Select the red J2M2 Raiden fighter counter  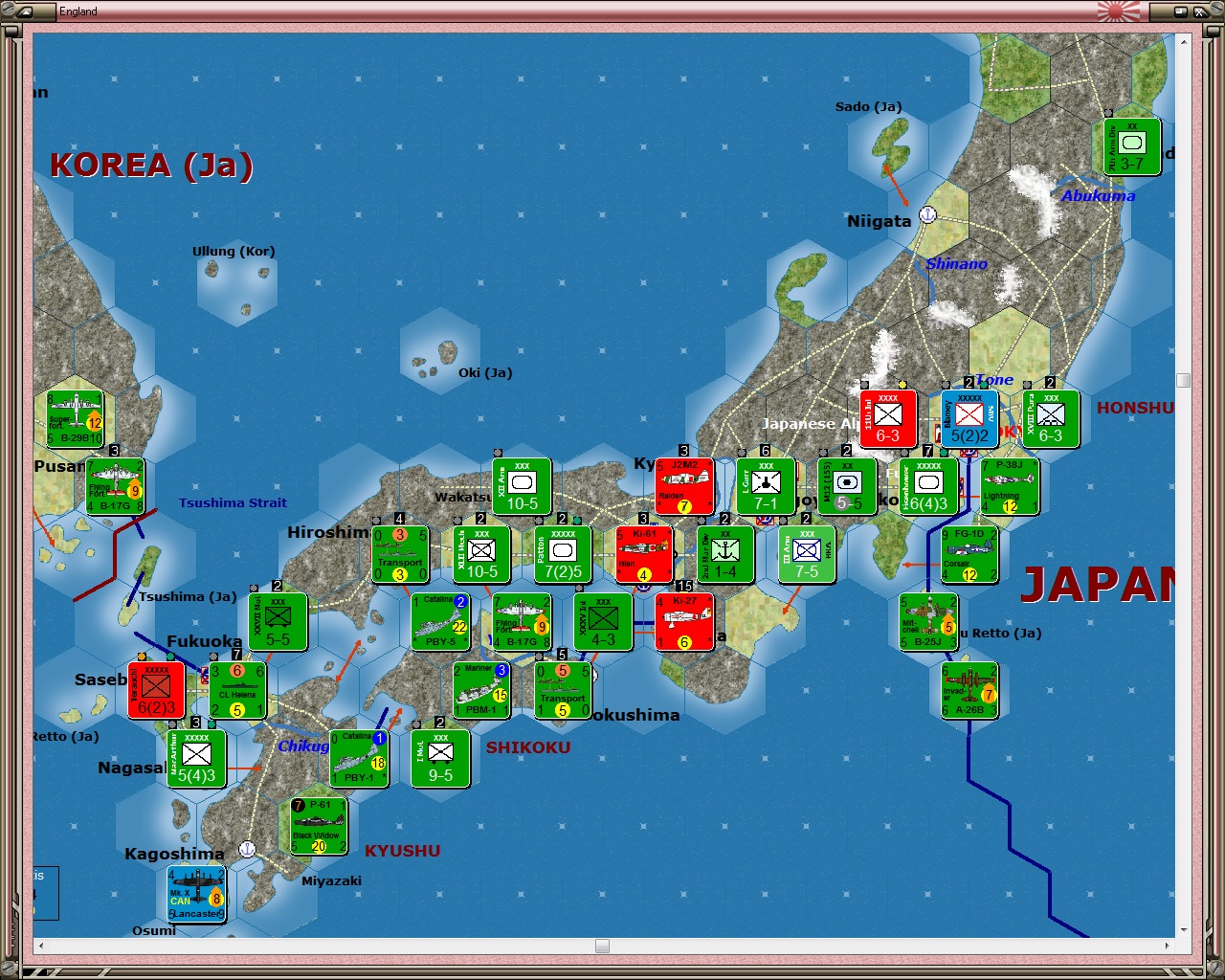(x=684, y=486)
